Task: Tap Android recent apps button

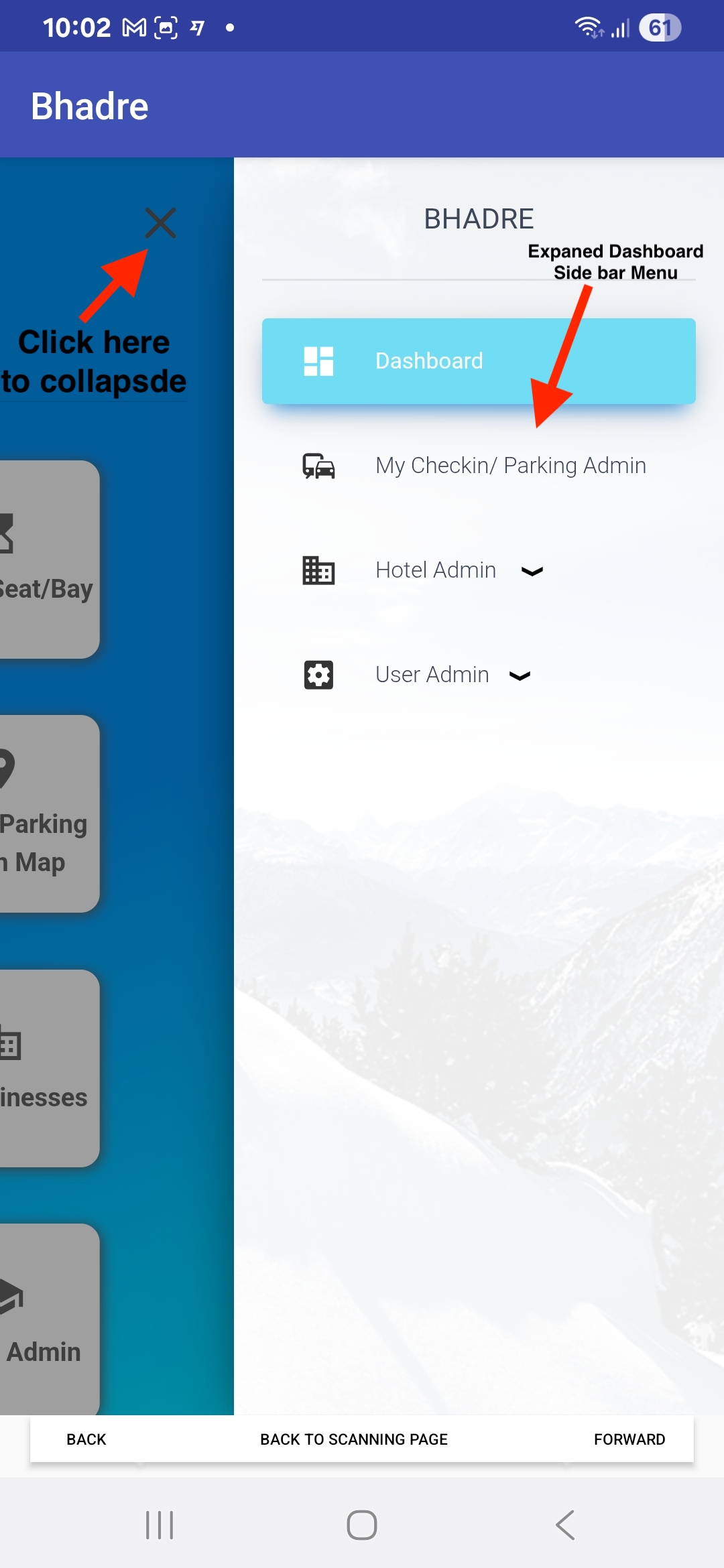Action: tap(160, 1525)
